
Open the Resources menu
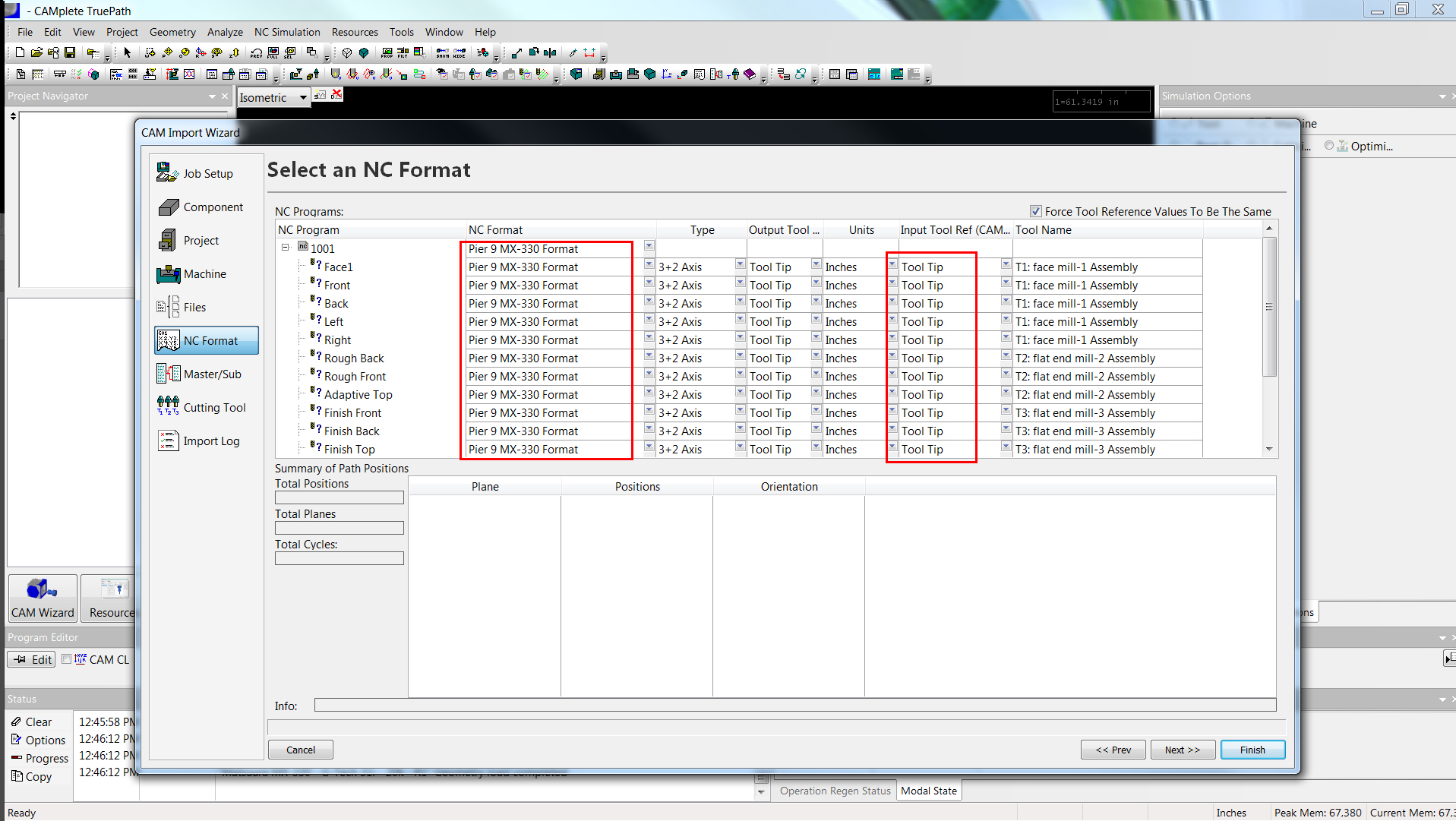355,32
